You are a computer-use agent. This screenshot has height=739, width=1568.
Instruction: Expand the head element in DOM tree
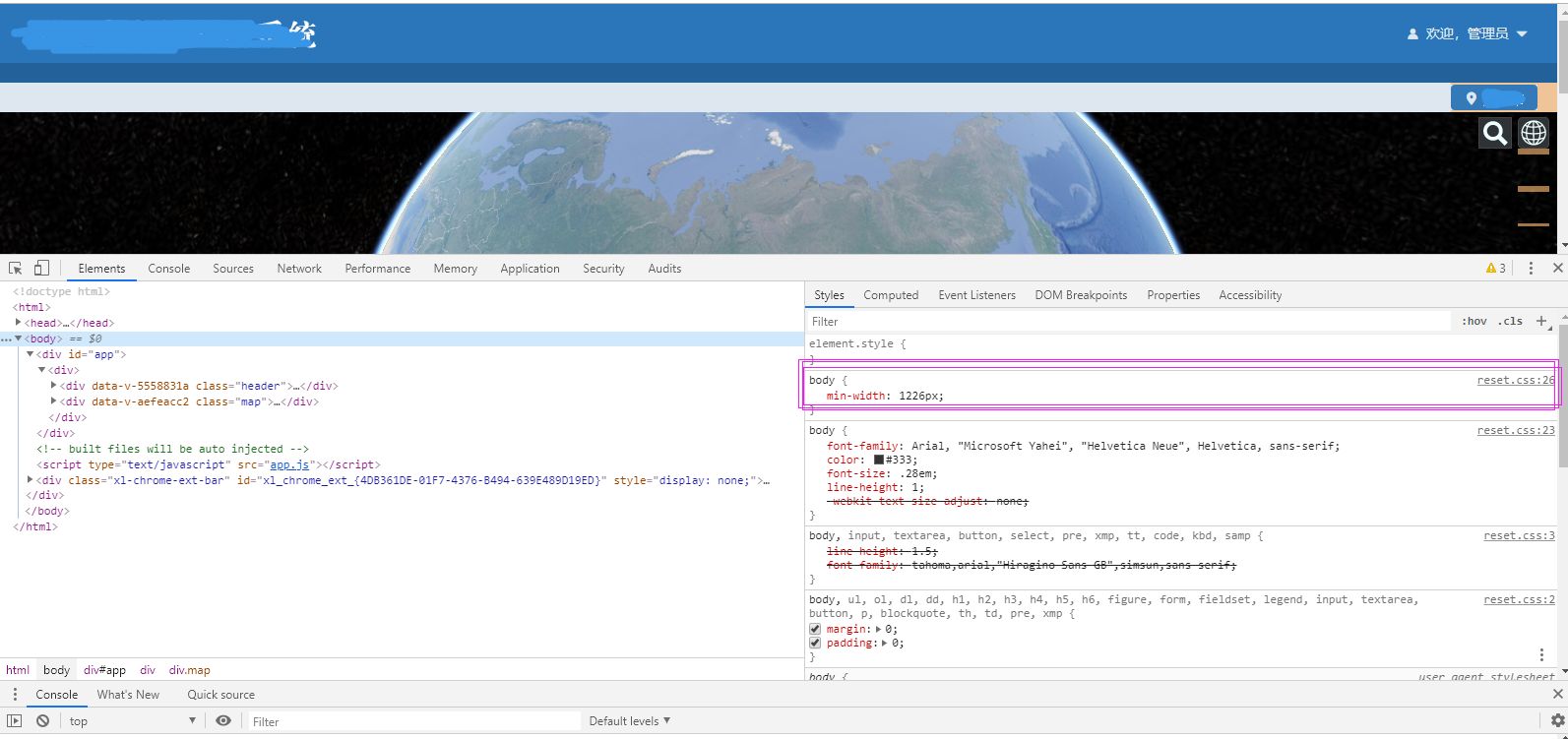pyautogui.click(x=18, y=322)
